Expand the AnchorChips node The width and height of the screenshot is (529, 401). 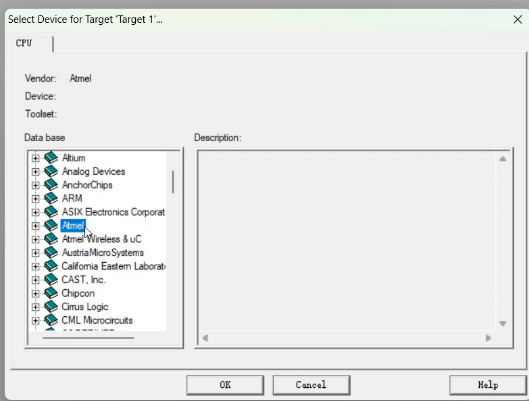[35, 185]
